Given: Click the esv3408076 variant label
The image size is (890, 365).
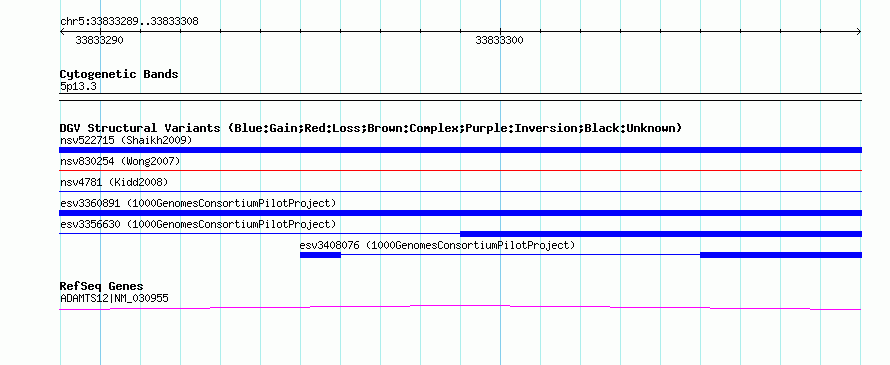Looking at the screenshot, I should 438,245.
